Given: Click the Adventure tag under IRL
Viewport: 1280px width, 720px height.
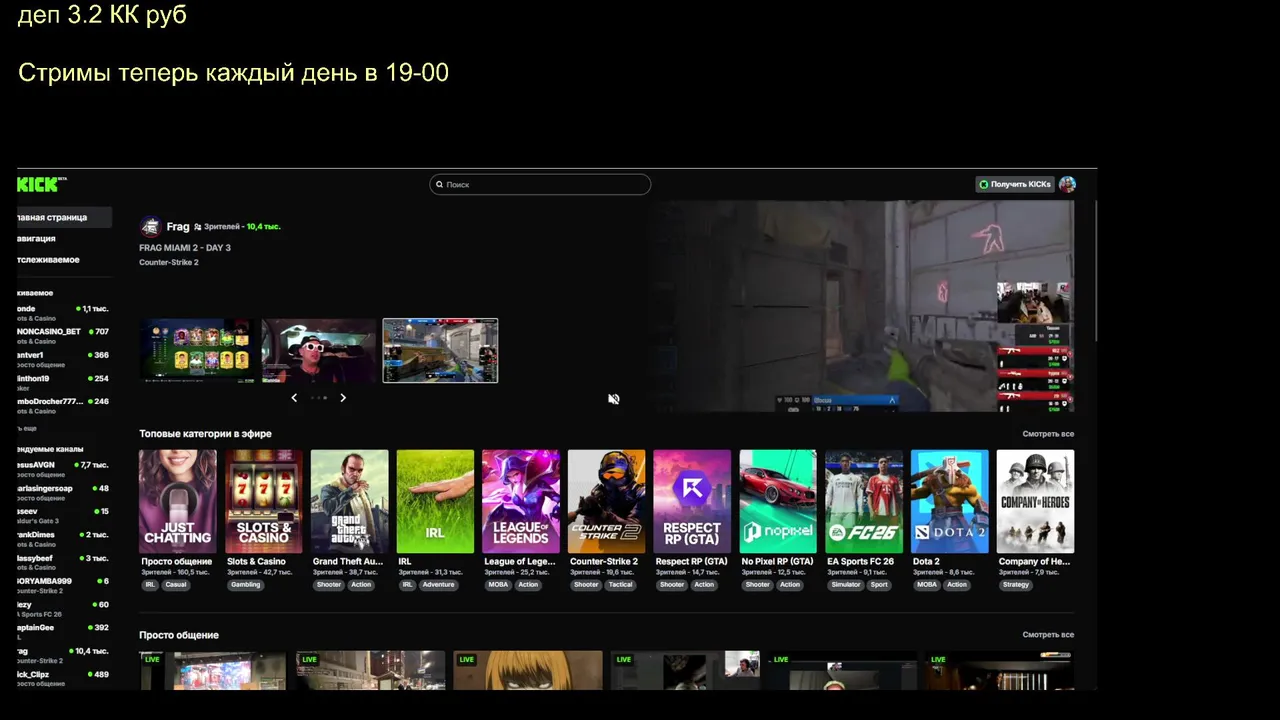Looking at the screenshot, I should click(438, 585).
